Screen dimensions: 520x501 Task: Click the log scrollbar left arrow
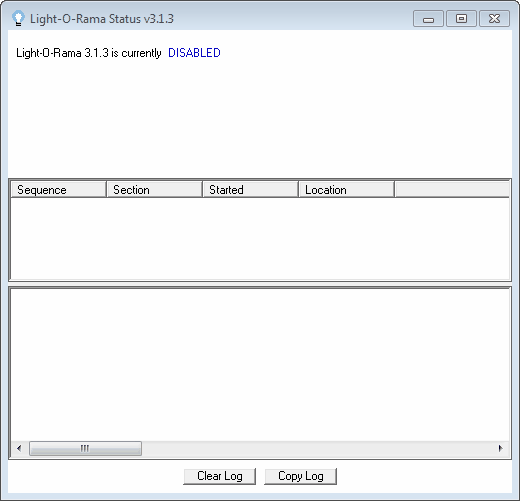(19, 448)
